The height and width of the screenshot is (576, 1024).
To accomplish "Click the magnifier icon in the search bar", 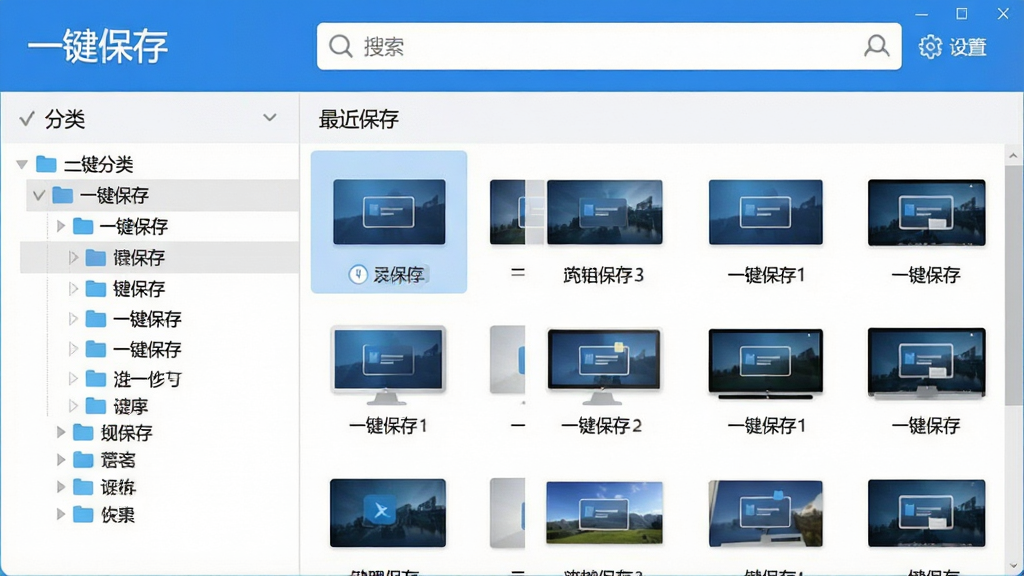I will 340,46.
